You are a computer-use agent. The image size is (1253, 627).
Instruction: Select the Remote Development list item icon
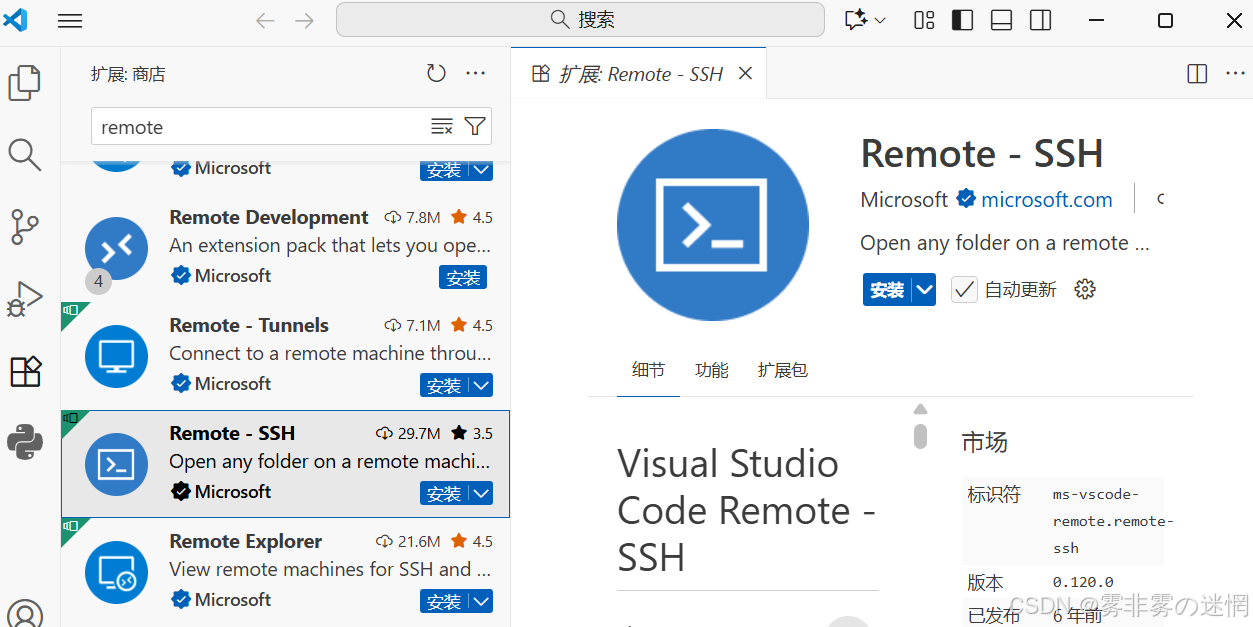point(116,248)
